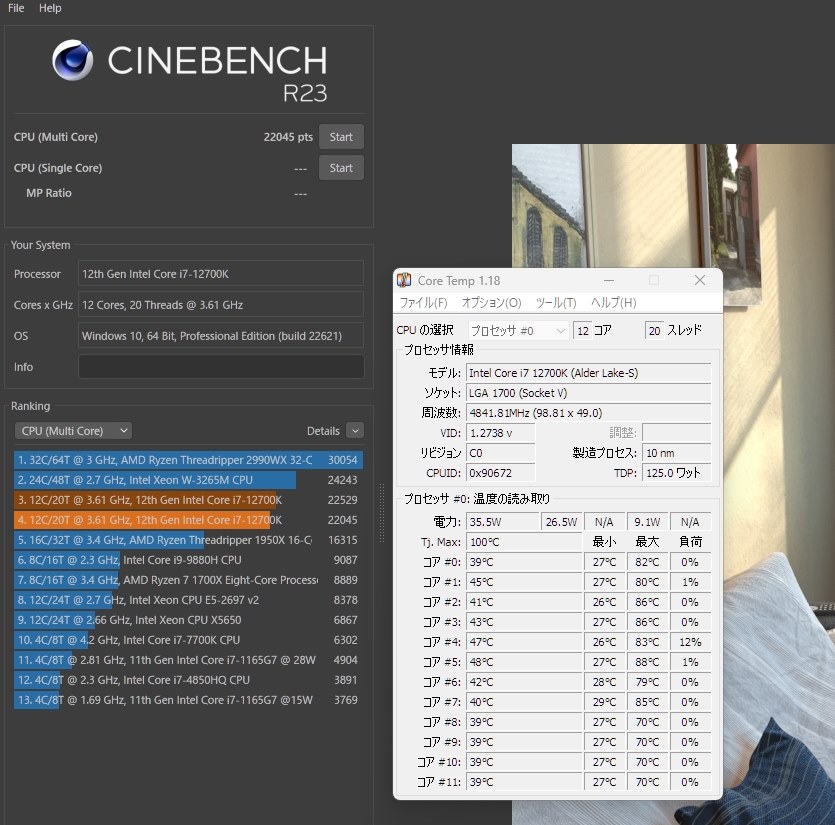835x825 pixels.
Task: Click the thread count box showing 20
Action: tap(654, 331)
